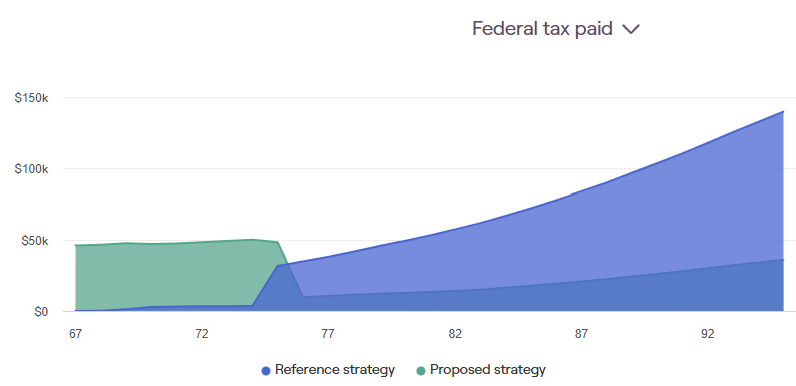
Task: Click age 72 on the x-axis
Action: coord(202,334)
